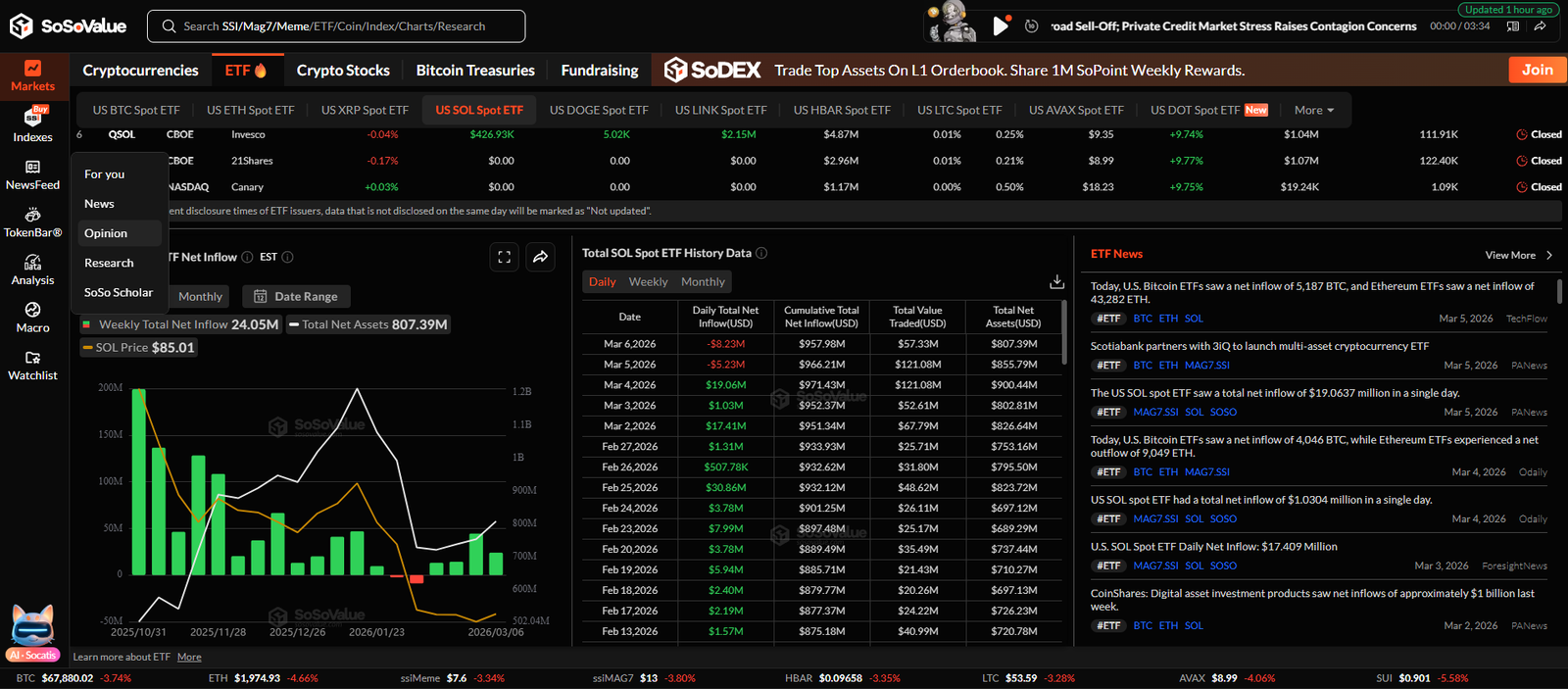
Task: Click the 10-second rewind icon
Action: (x=1031, y=26)
